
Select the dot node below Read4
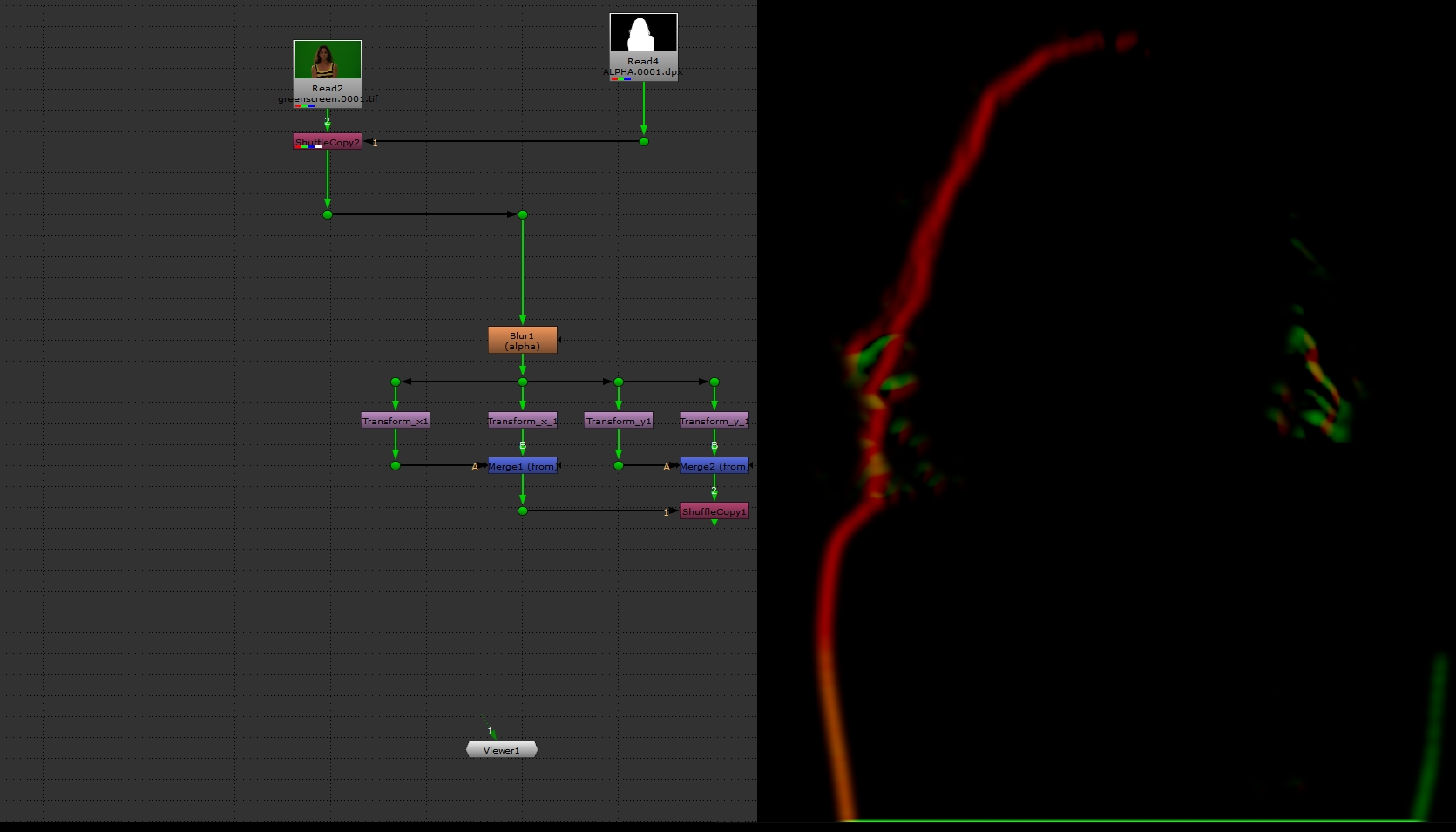(x=644, y=141)
